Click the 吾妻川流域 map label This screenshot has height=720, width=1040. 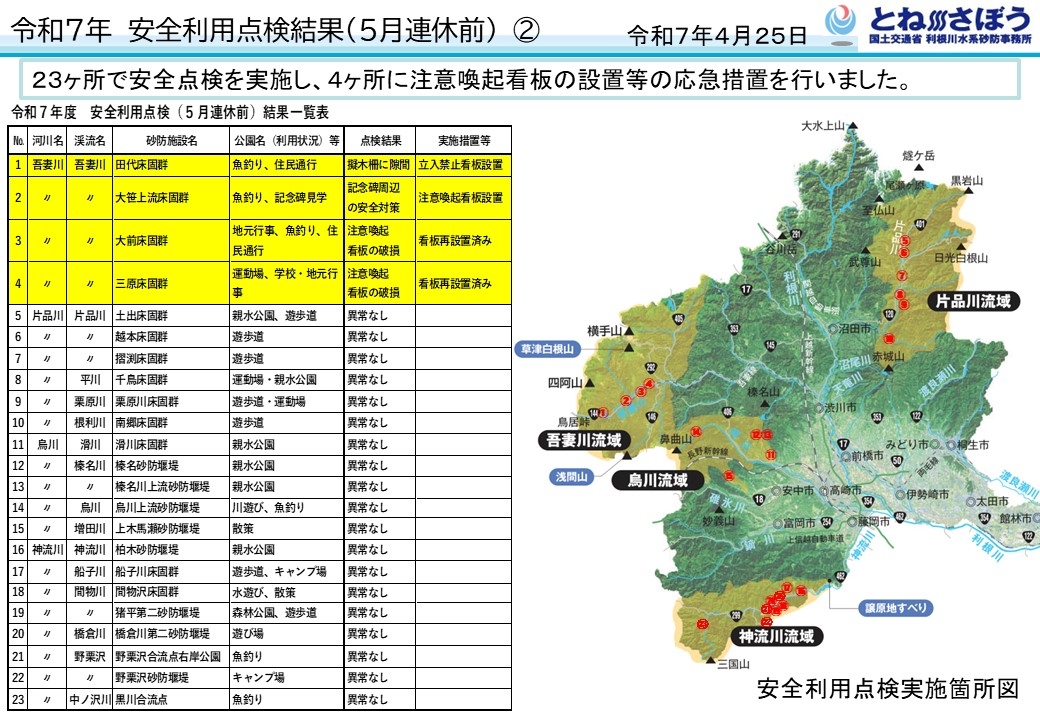[584, 440]
